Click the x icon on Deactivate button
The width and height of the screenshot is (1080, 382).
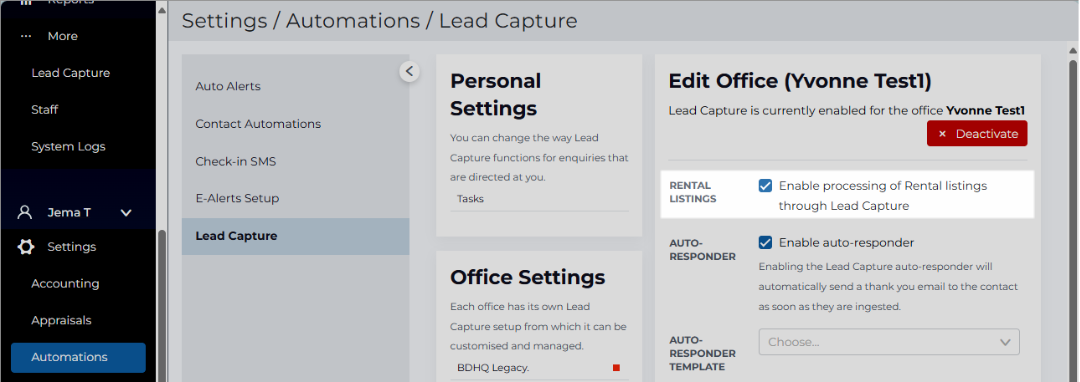[942, 134]
